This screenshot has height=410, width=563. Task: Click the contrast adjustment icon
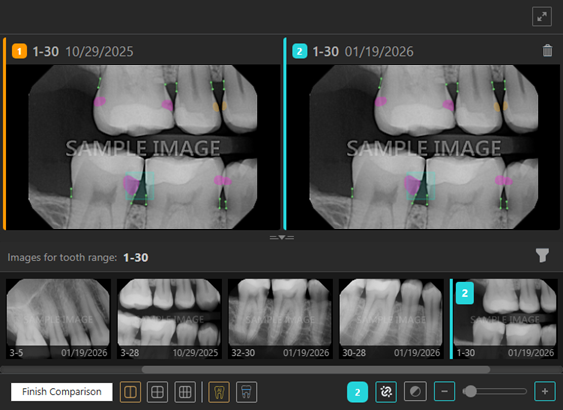[415, 392]
